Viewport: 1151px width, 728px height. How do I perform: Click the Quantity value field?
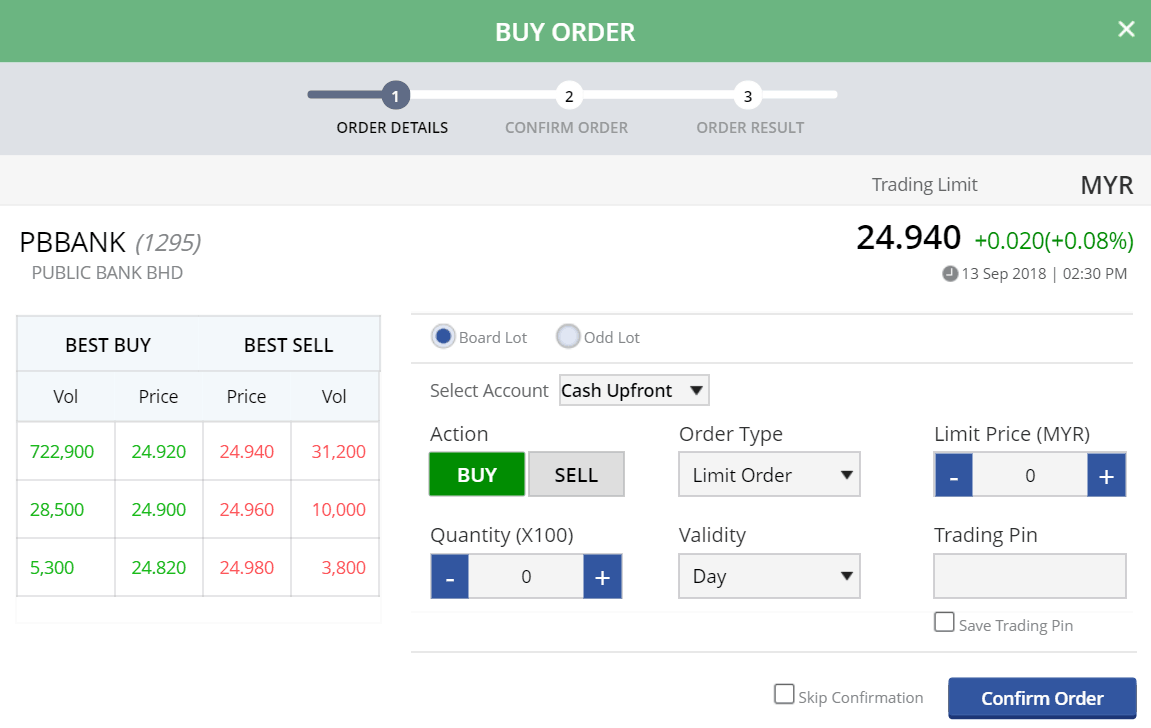(x=526, y=577)
